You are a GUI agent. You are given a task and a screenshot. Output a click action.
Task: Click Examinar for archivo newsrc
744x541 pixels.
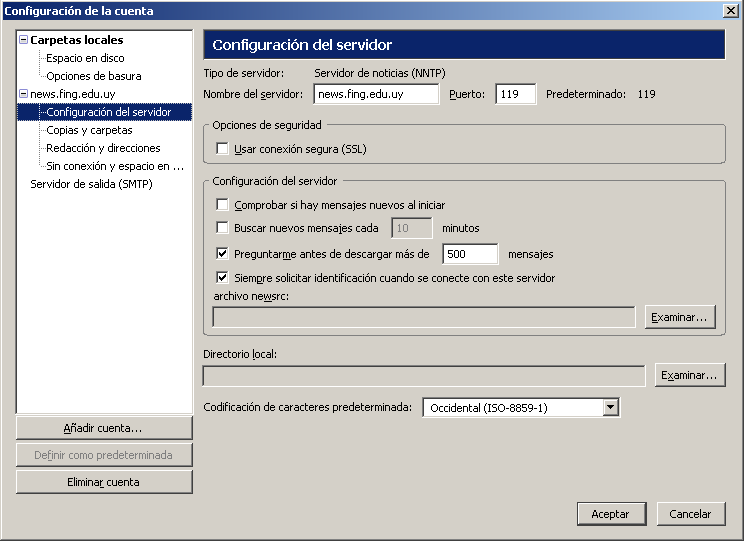click(x=680, y=317)
